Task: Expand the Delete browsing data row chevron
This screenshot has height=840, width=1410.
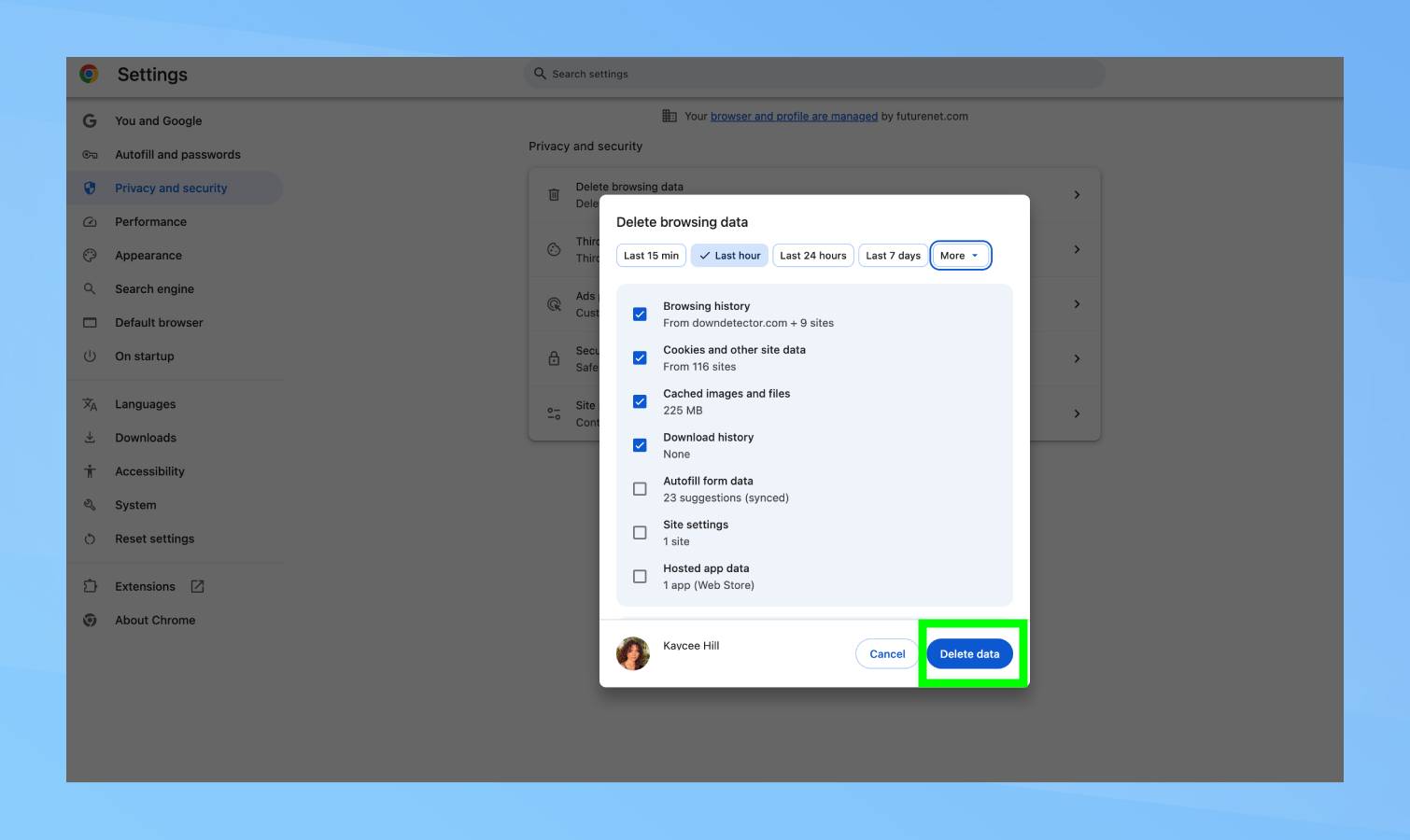Action: point(1077,195)
